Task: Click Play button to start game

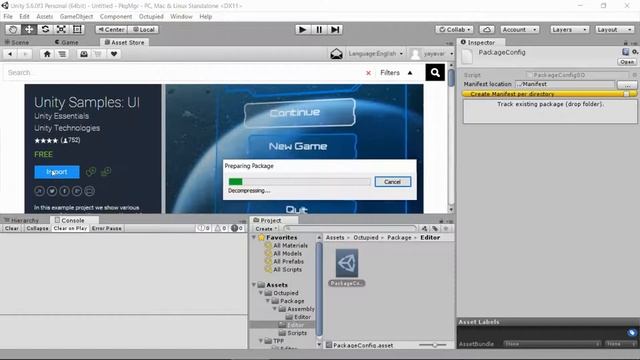Action: (302, 29)
